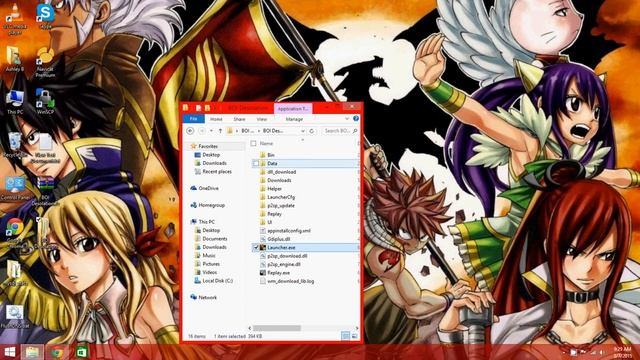Select the dll_download folder
This screenshot has width=640, height=360.
click(x=282, y=172)
